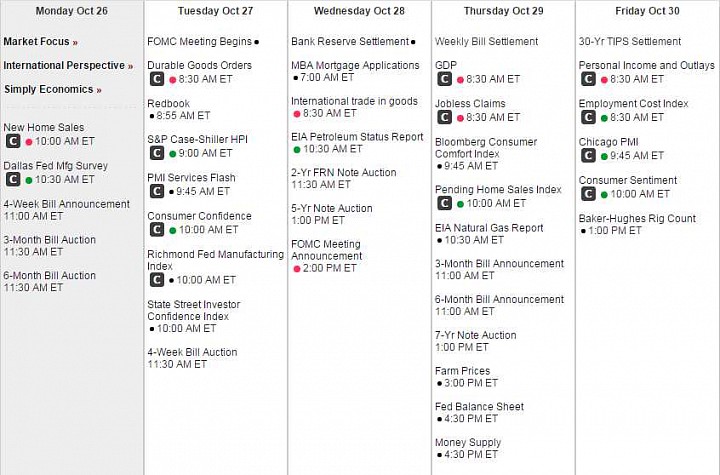Open the International Perspective link

[x=68, y=65]
